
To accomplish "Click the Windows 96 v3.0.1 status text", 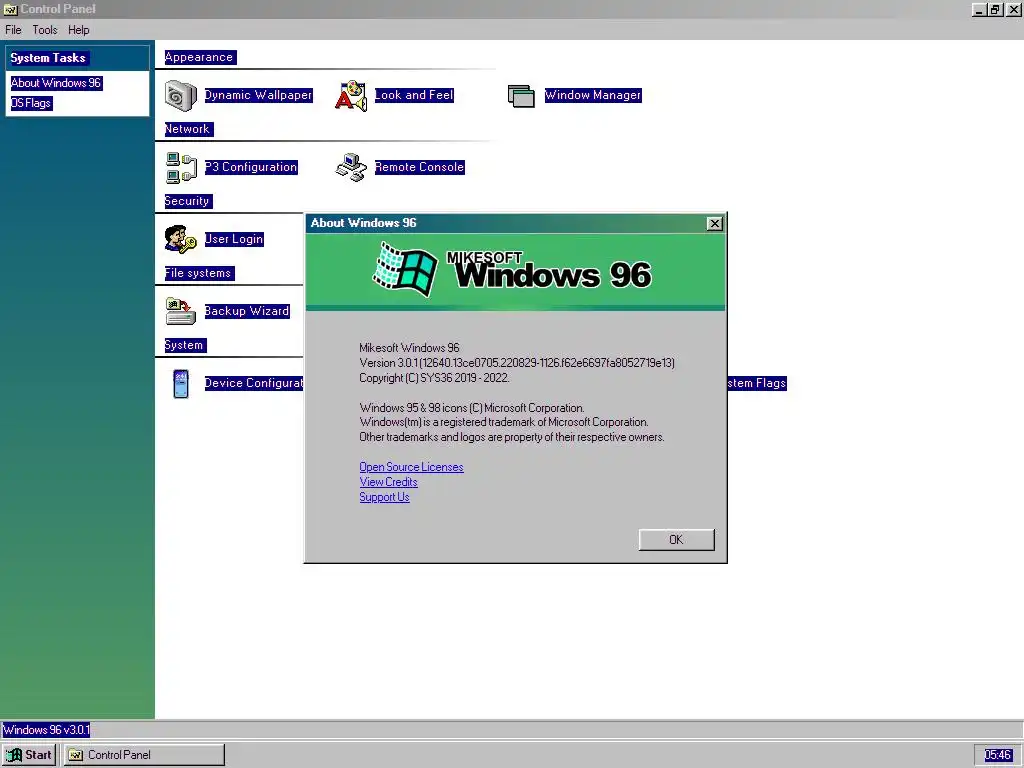I will [x=46, y=729].
